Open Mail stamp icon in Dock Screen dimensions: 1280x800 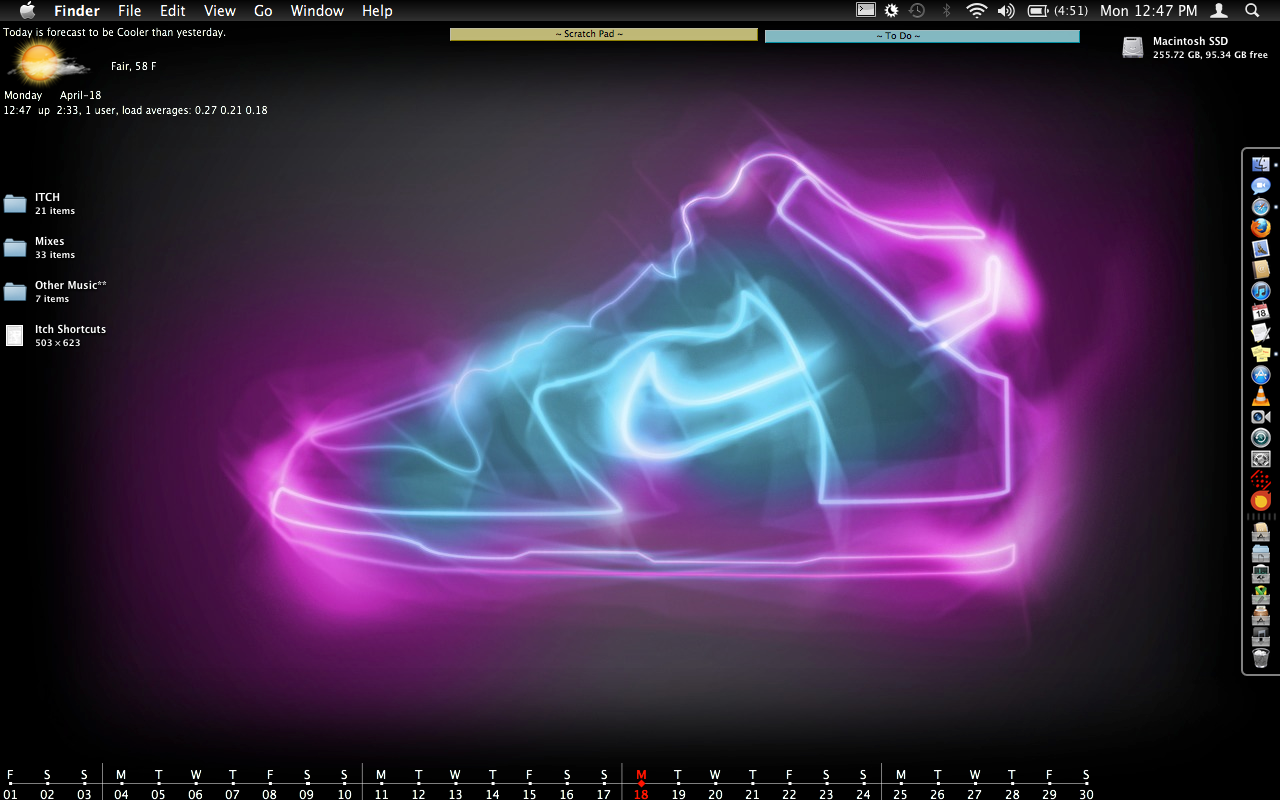tap(1260, 248)
